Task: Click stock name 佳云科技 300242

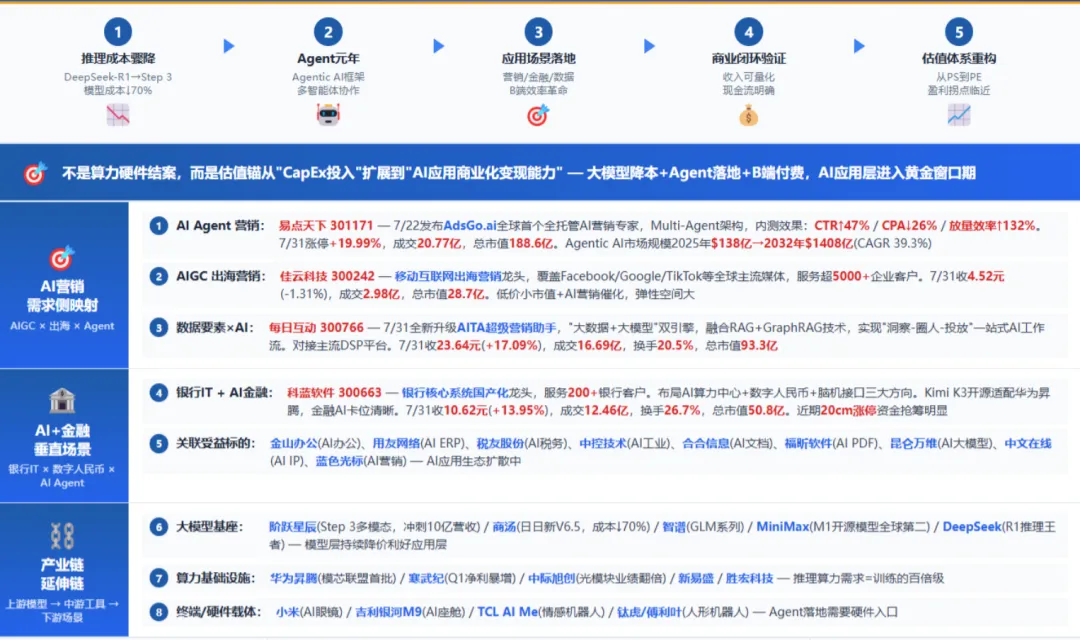Action: pyautogui.click(x=327, y=276)
